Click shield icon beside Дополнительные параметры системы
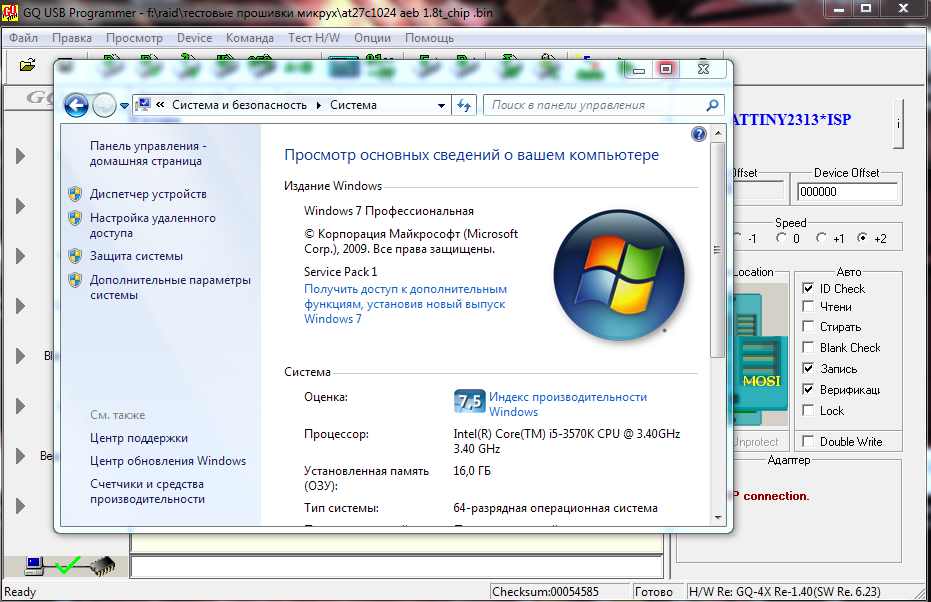931x602 pixels. pos(75,280)
